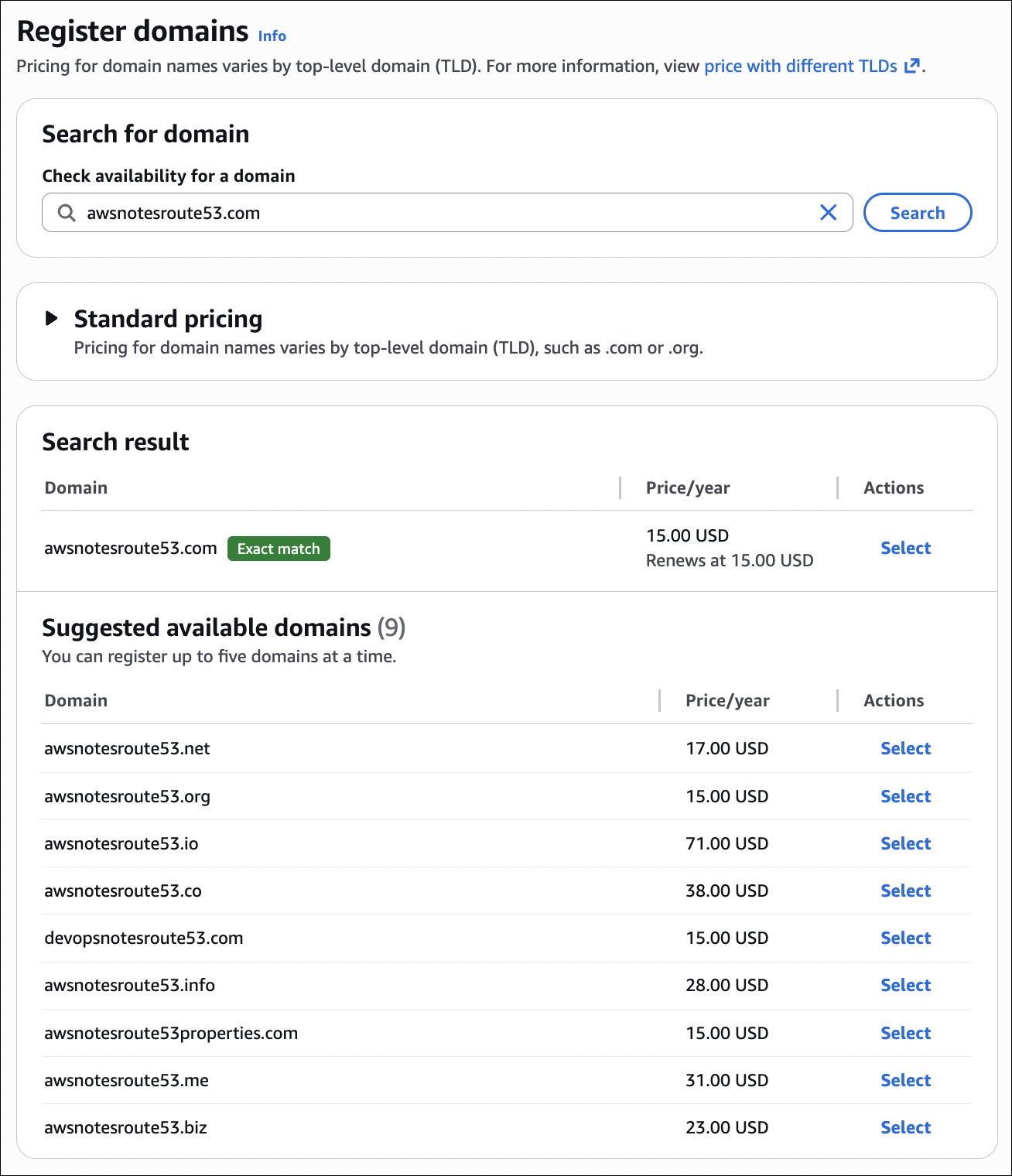Open the price with different TLDs link
Viewport: 1012px width, 1176px height.
coord(800,67)
